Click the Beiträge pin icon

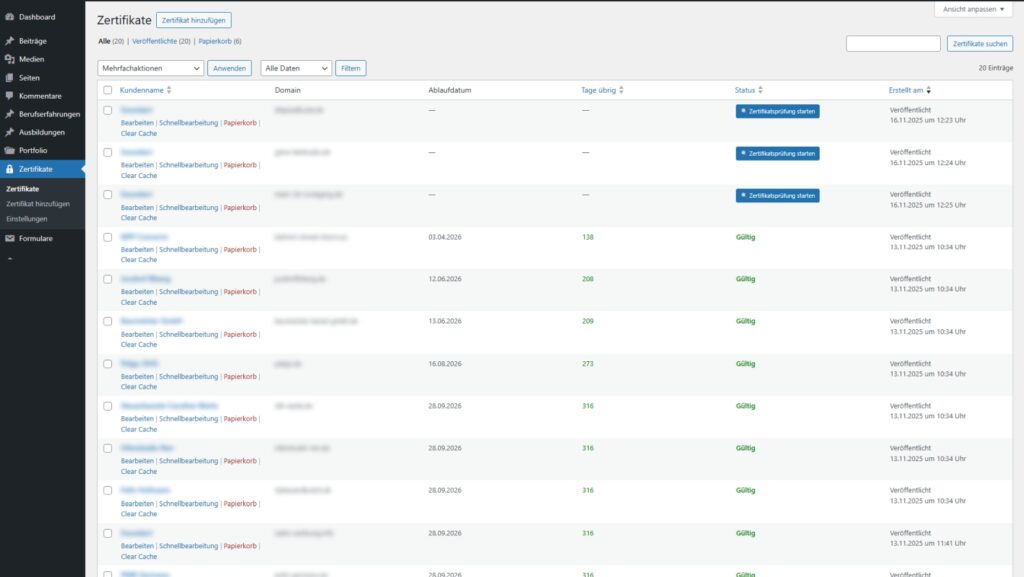click(x=9, y=41)
